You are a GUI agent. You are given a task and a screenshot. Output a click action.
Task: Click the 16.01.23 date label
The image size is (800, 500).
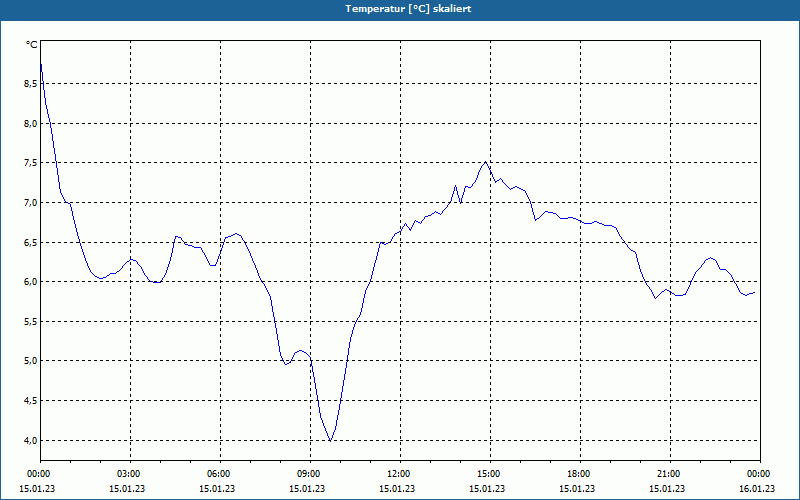click(x=757, y=489)
